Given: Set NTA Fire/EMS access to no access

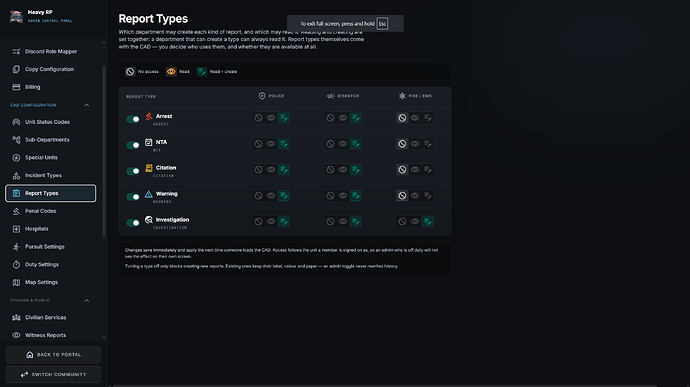Looking at the screenshot, I should click(x=402, y=144).
